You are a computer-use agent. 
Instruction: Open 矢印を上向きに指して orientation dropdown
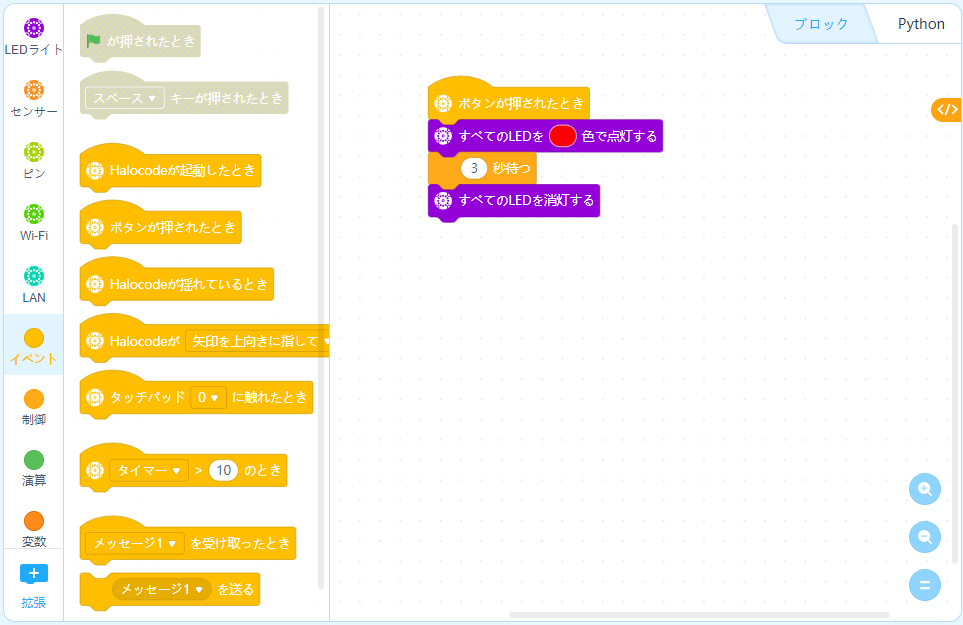pyautogui.click(x=258, y=341)
